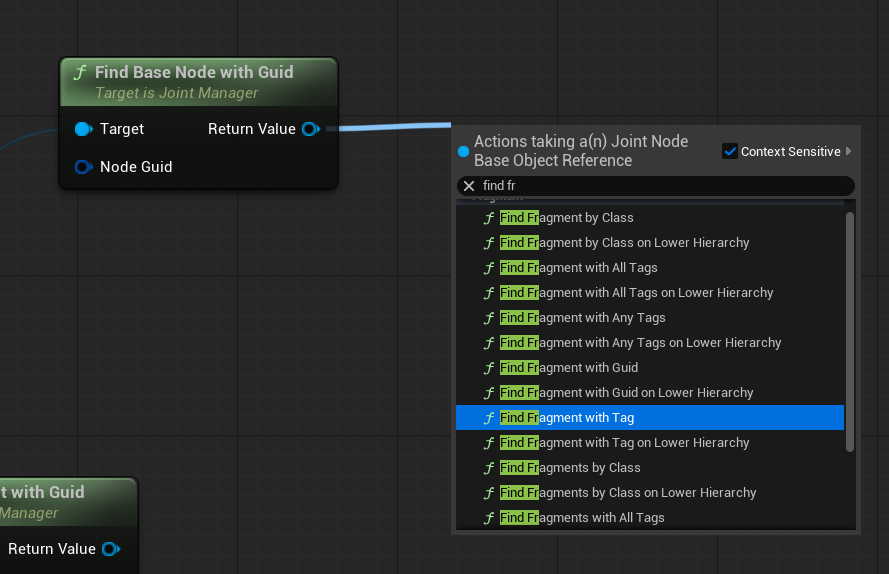Click function icon on Find Base Node header
The width and height of the screenshot is (889, 574).
[80, 73]
